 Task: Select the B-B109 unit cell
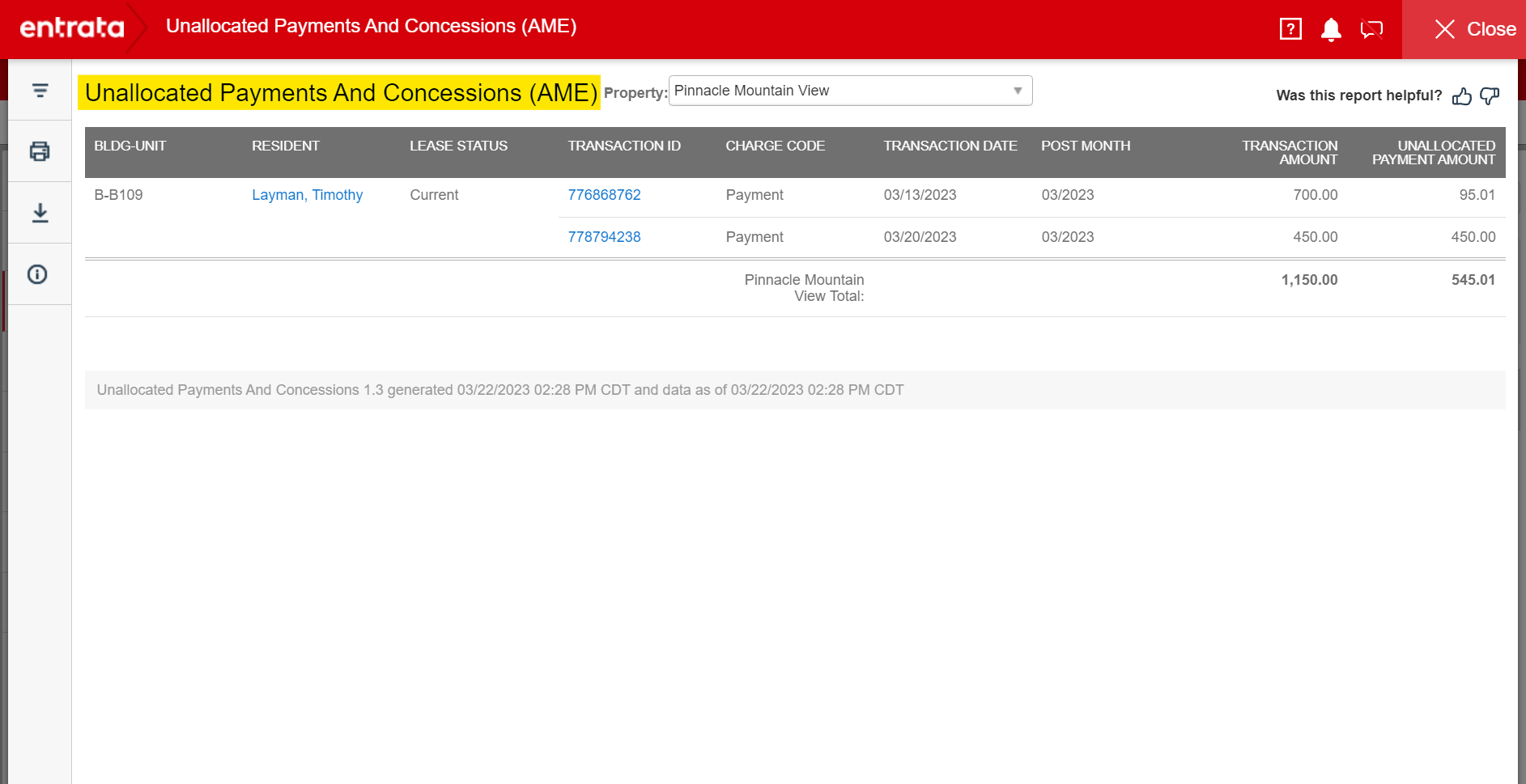(118, 195)
